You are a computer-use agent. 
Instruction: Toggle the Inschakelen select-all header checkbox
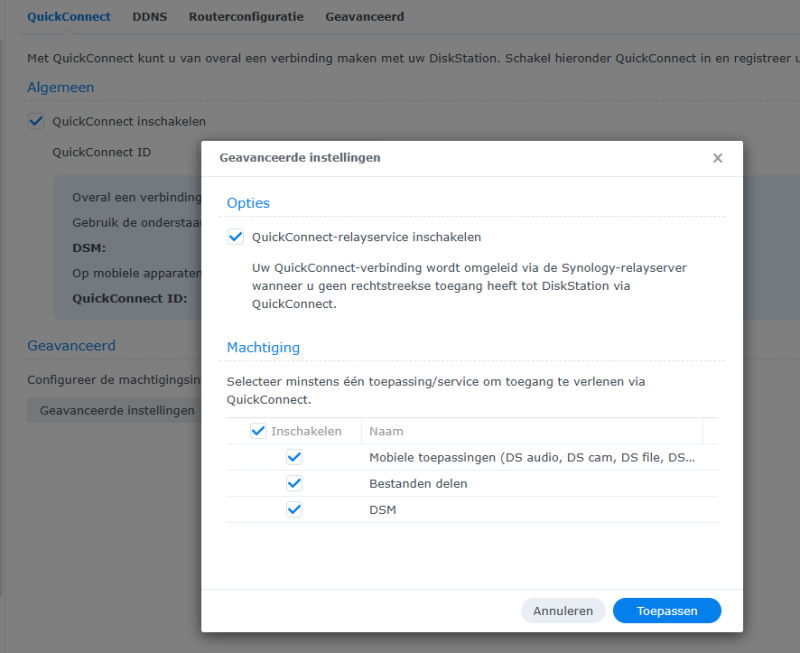click(258, 431)
